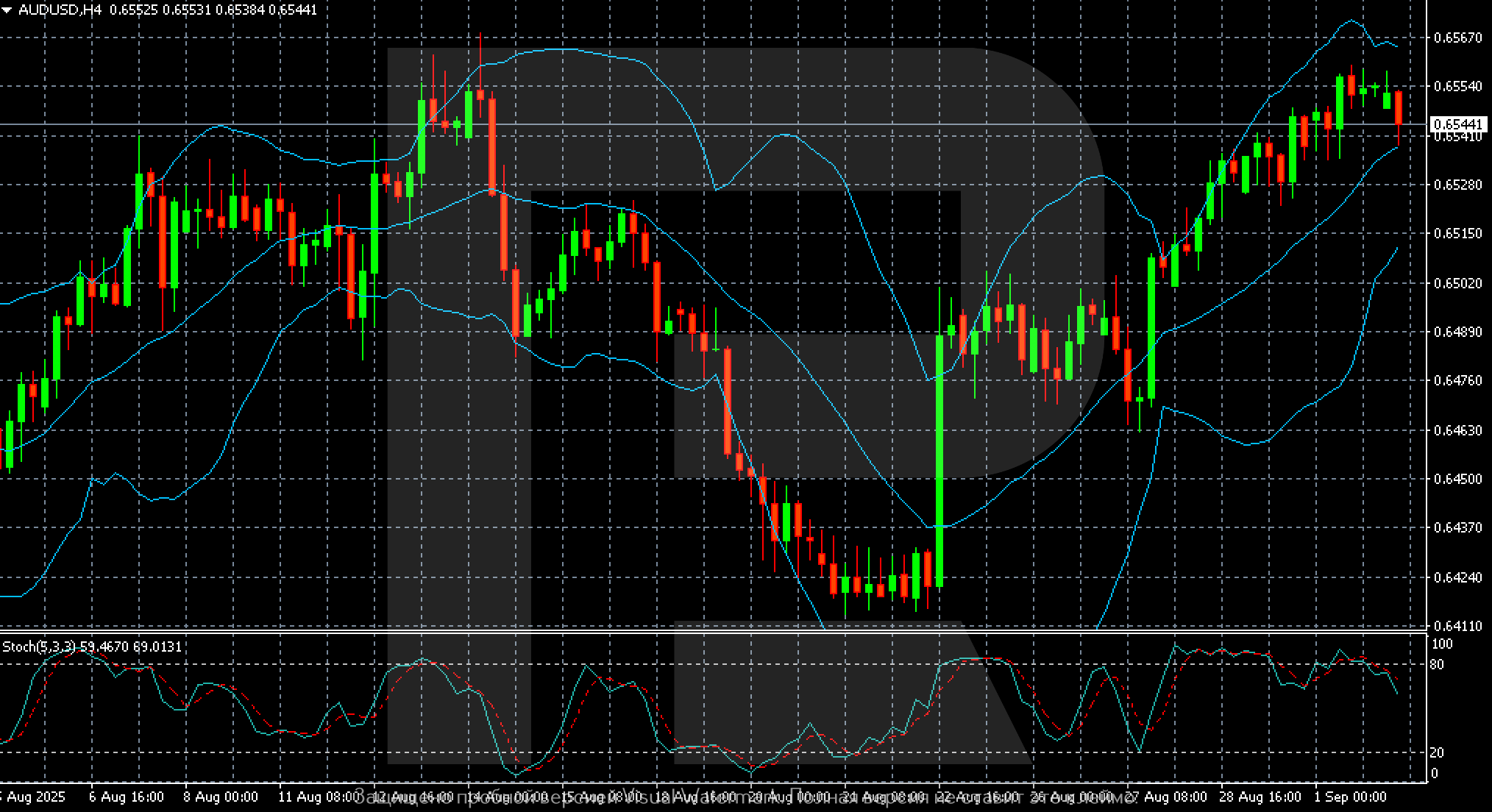
Task: Select the Stochastic 80 level label
Action: click(x=1435, y=665)
